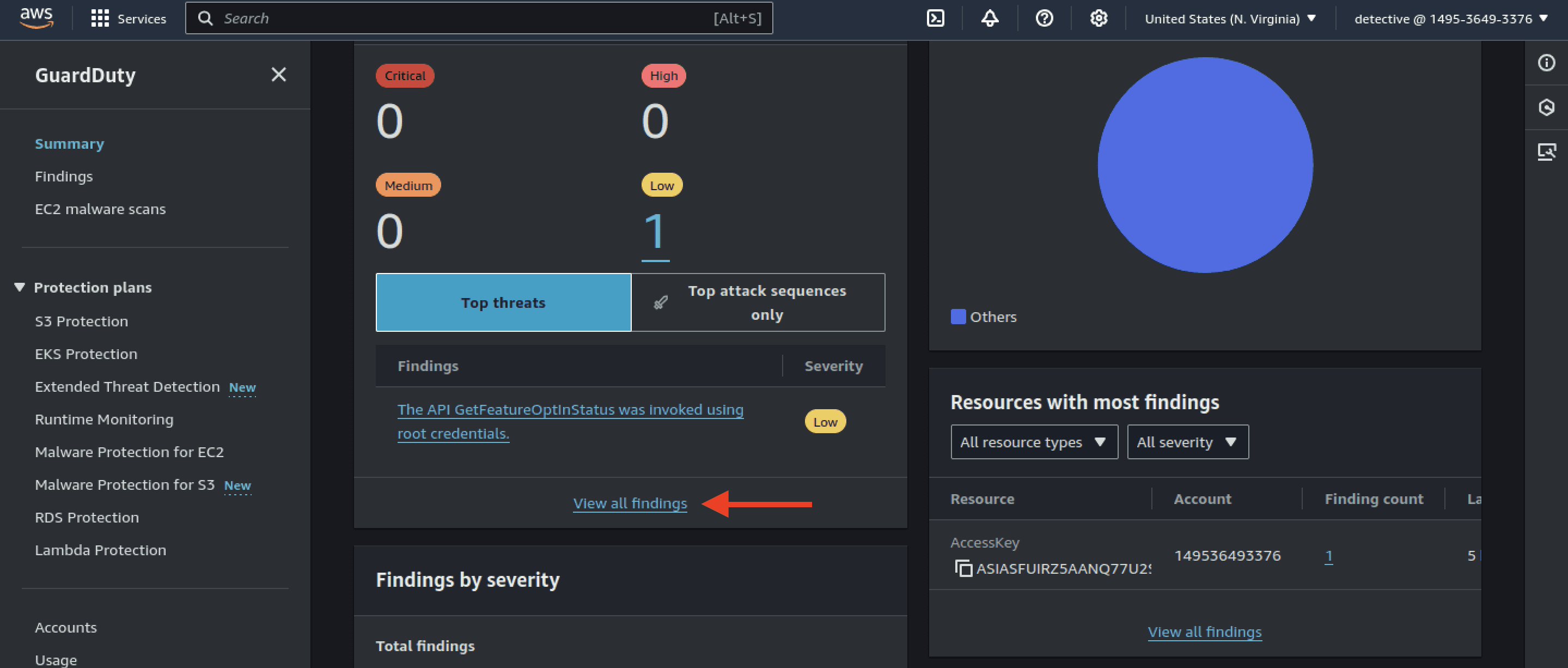Click the High severity badge
This screenshot has width=1568, height=668.
(x=663, y=76)
